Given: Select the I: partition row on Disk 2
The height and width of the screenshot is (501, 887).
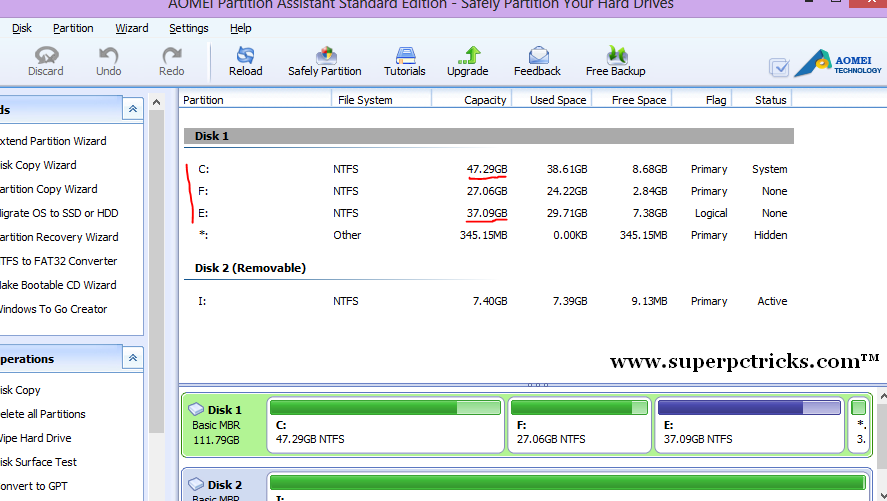Looking at the screenshot, I should click(x=489, y=301).
